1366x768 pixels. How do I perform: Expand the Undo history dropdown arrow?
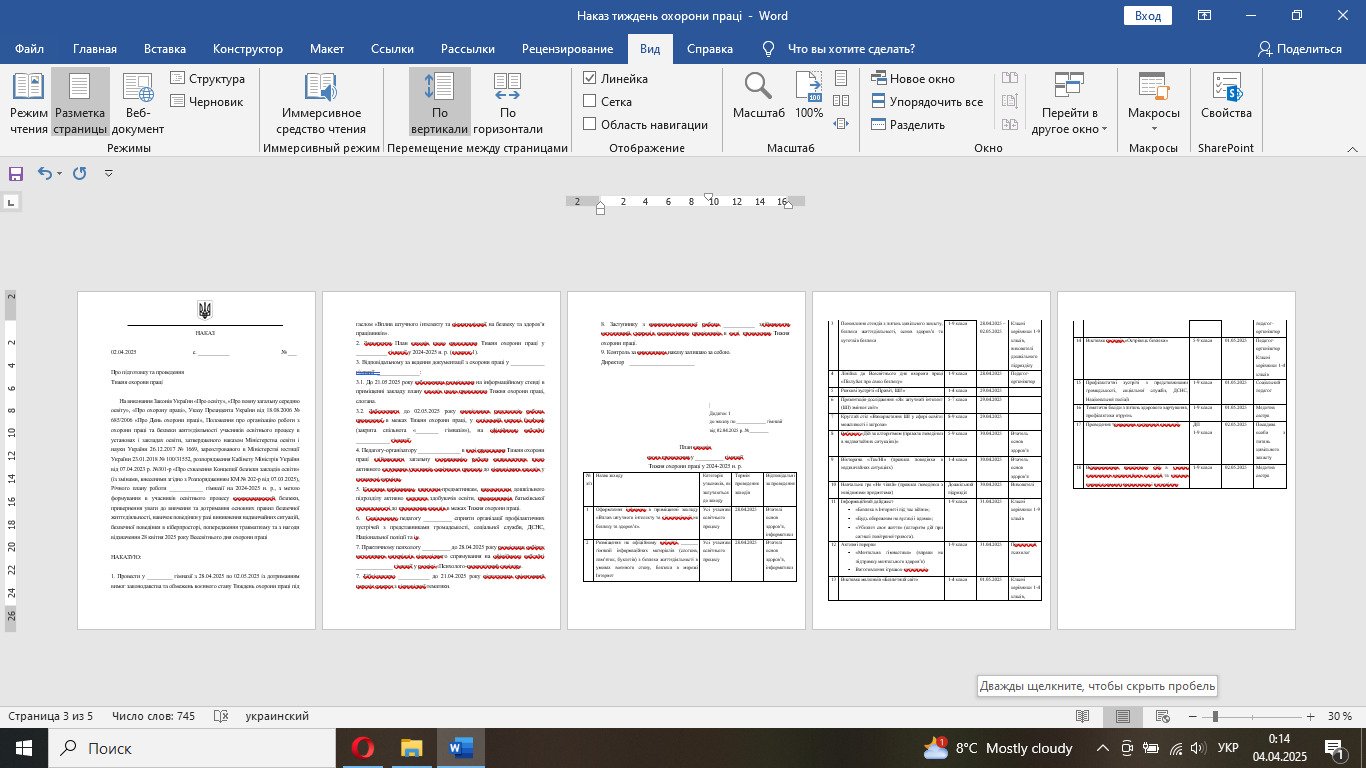60,173
